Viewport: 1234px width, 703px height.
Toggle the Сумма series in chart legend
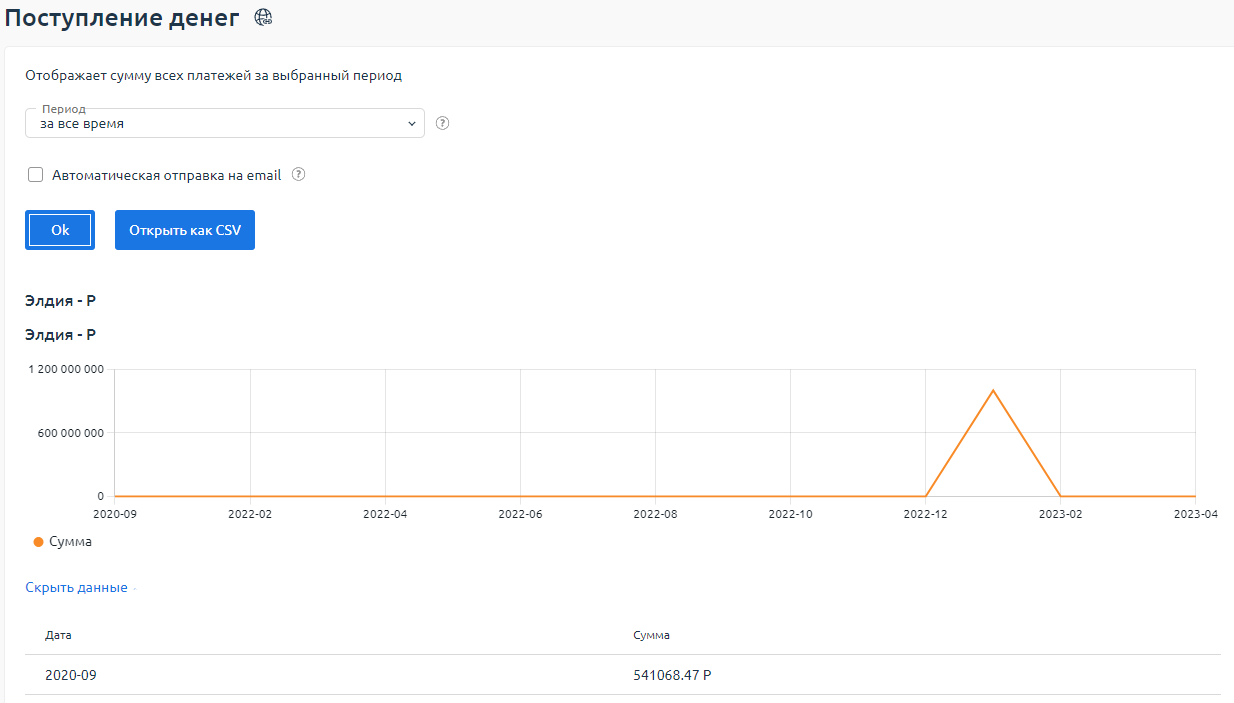click(70, 542)
